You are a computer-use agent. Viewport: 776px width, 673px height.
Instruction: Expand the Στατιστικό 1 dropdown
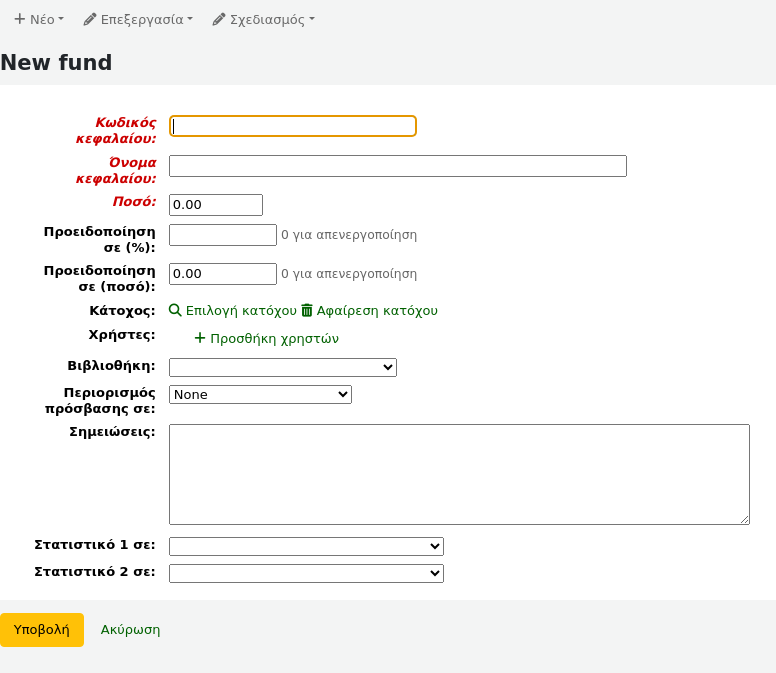click(306, 546)
